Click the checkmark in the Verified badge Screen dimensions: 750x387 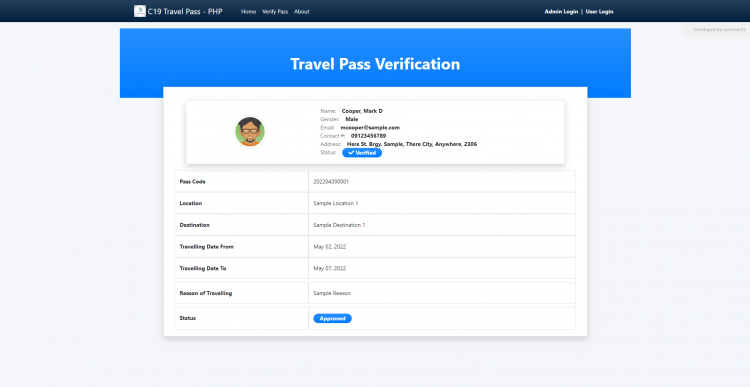pos(351,153)
